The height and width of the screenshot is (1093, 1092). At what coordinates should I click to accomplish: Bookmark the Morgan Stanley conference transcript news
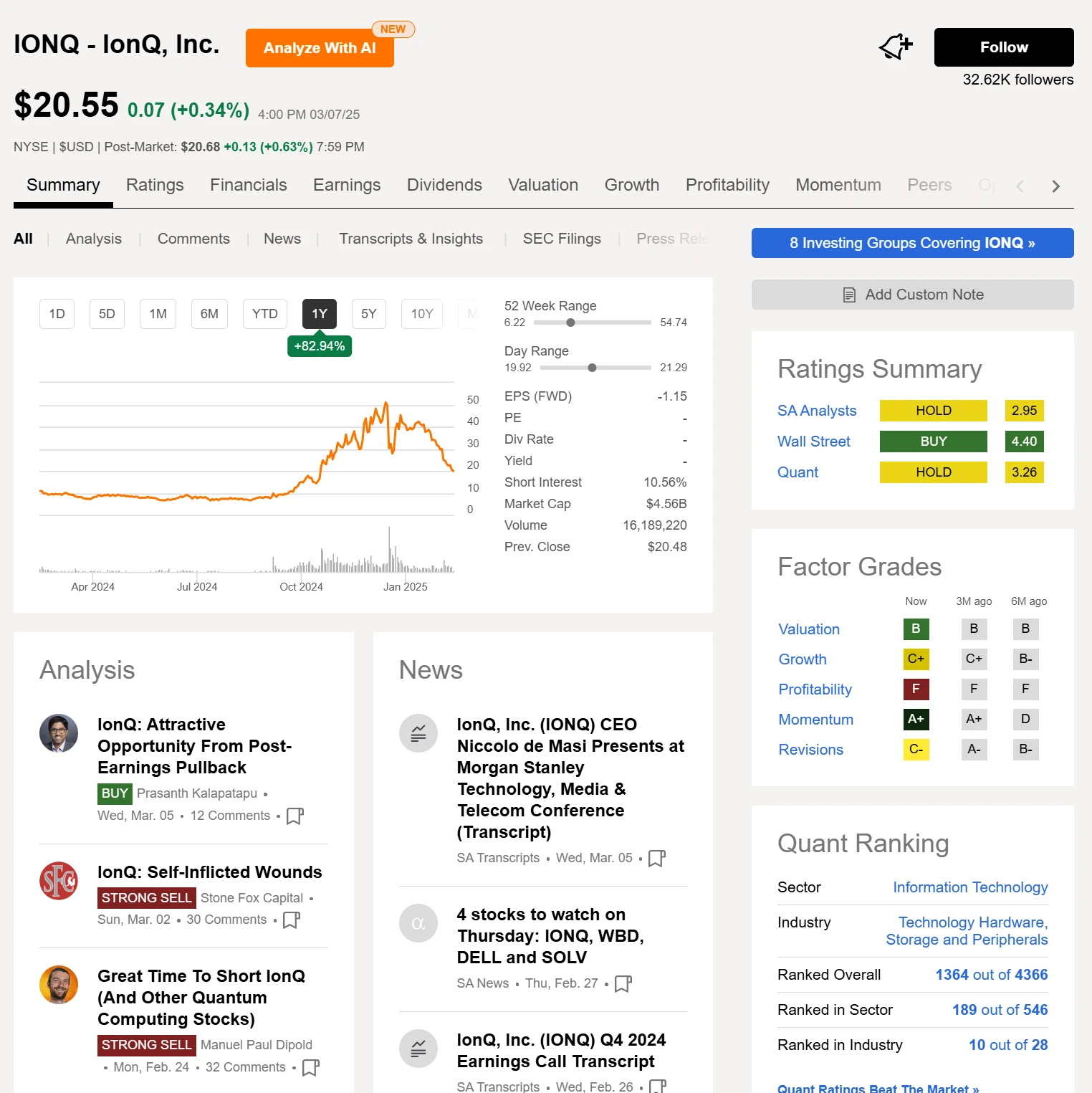(657, 859)
